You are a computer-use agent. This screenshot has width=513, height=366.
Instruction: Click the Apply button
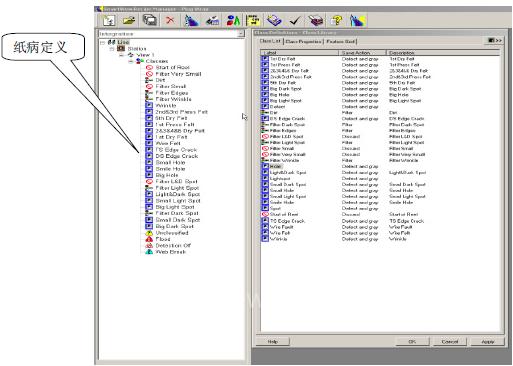coord(487,342)
